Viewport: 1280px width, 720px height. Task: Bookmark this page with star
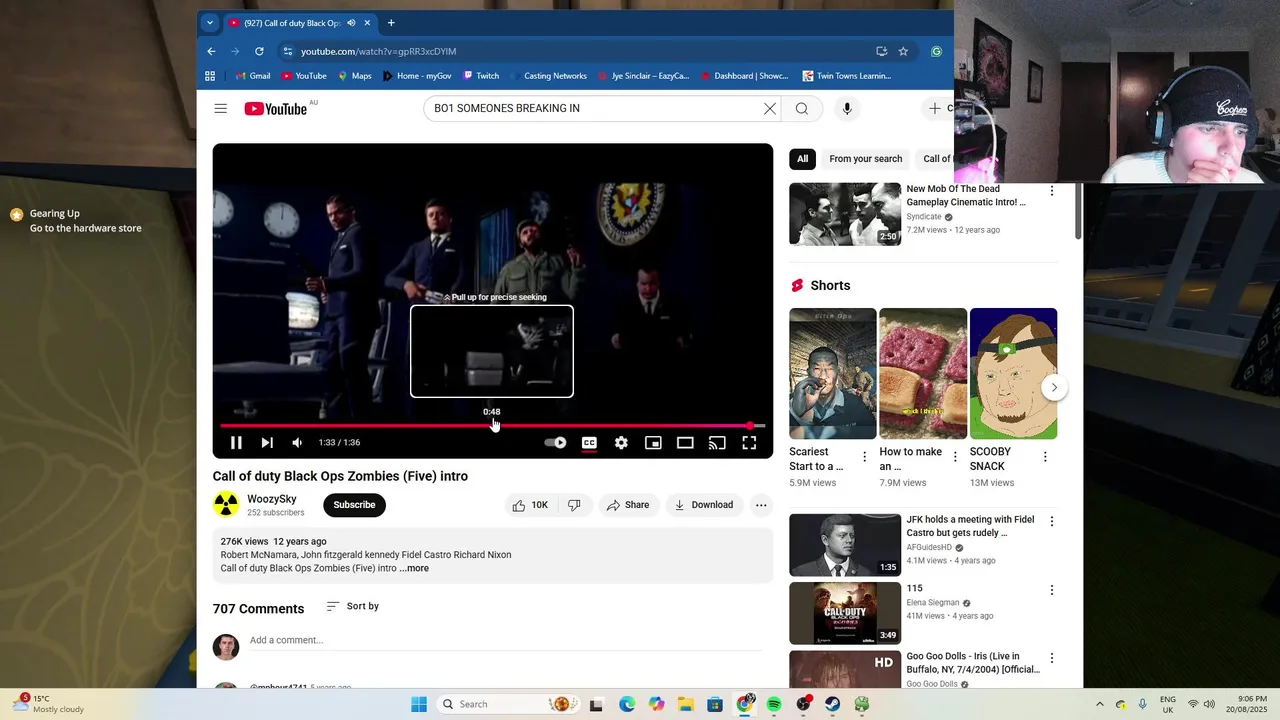point(903,51)
